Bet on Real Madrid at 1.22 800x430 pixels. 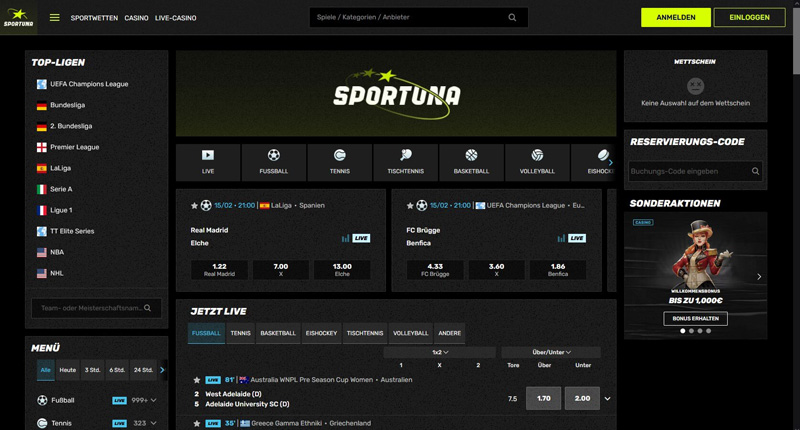[x=219, y=270]
